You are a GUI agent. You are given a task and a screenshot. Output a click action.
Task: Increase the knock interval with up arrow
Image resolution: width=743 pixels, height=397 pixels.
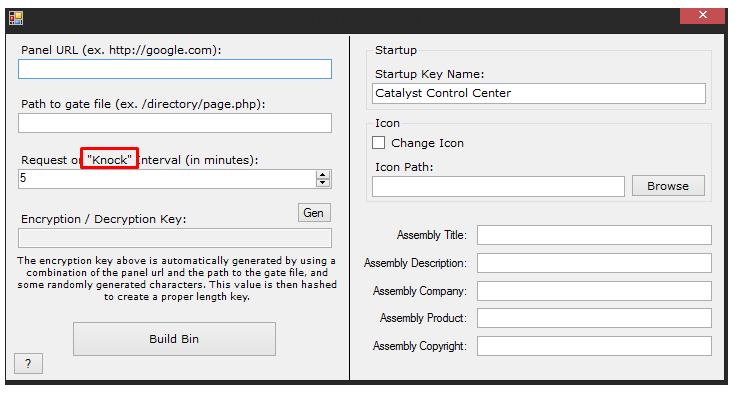pyautogui.click(x=323, y=175)
